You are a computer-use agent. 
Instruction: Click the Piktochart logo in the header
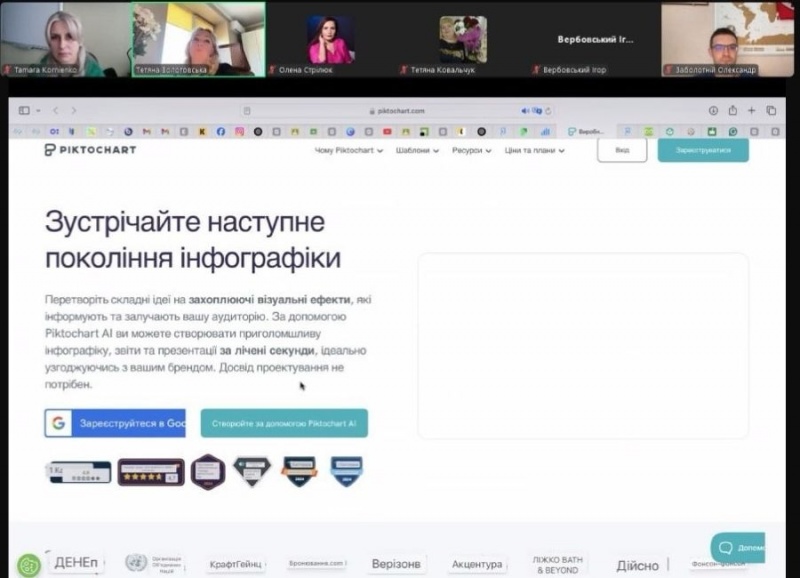click(90, 150)
